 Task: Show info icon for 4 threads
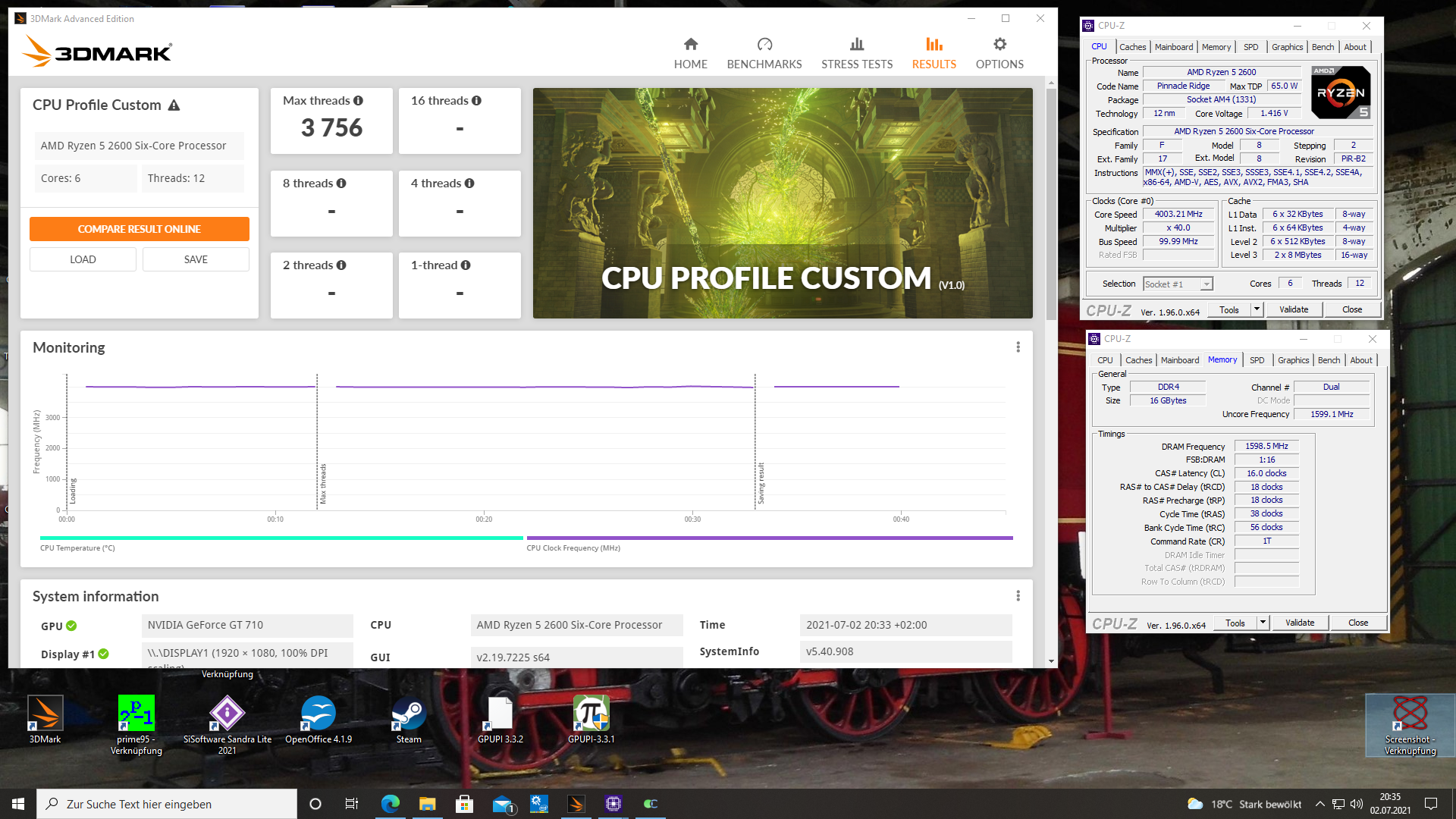click(469, 184)
